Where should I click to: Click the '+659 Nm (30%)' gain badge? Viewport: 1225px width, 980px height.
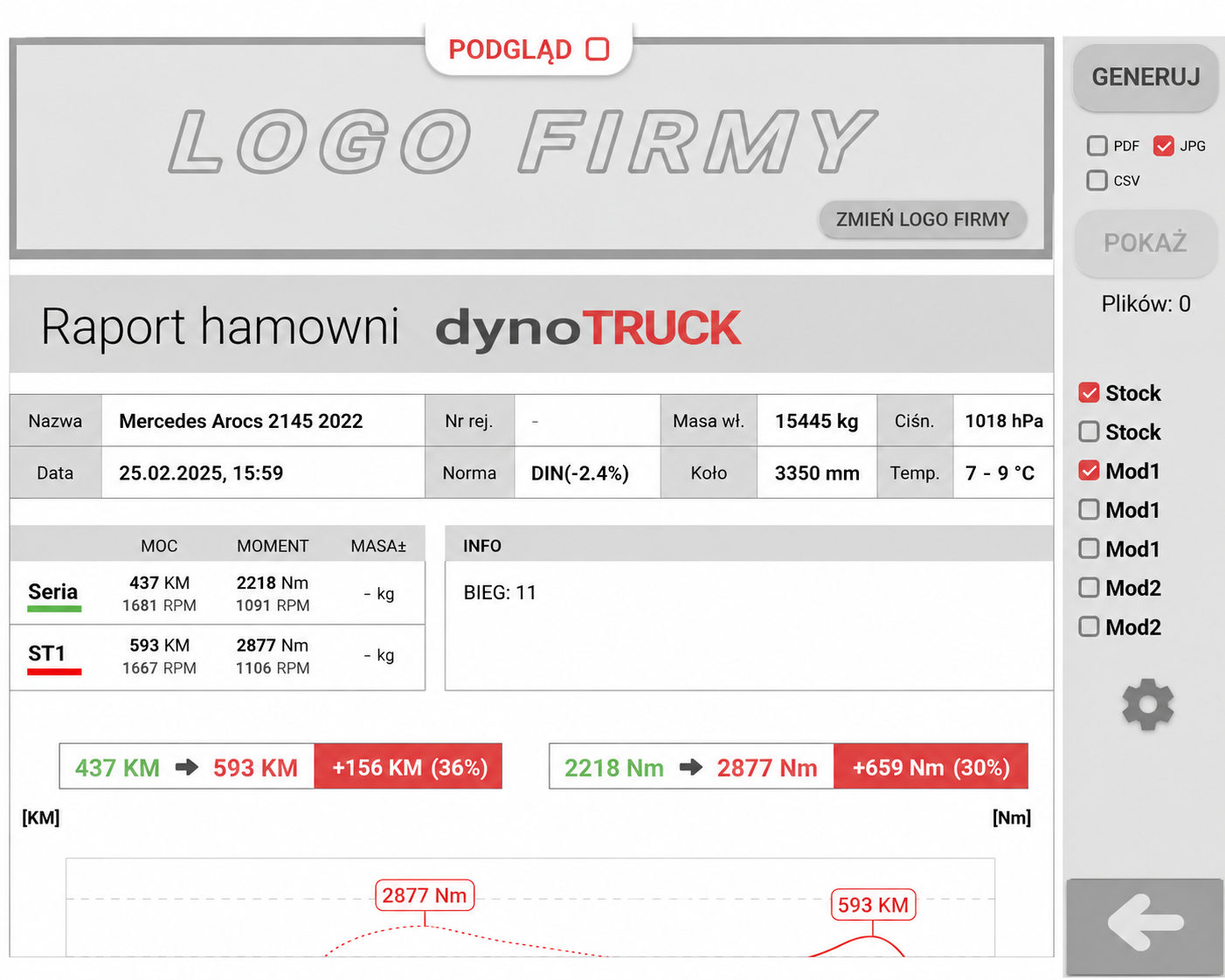coord(931,767)
